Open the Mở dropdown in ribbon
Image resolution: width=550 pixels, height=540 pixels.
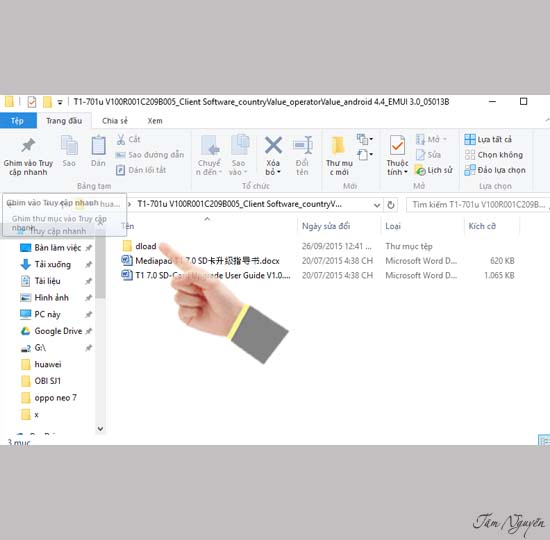tap(431, 139)
